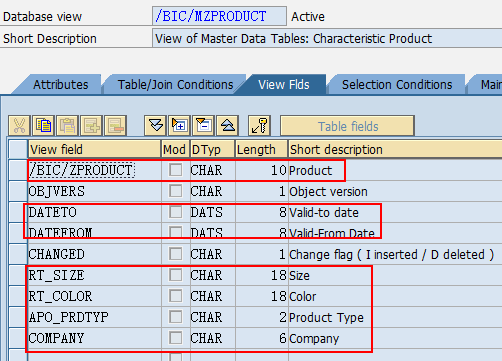
Task: Click the Product Type description cell
Action: (395, 317)
